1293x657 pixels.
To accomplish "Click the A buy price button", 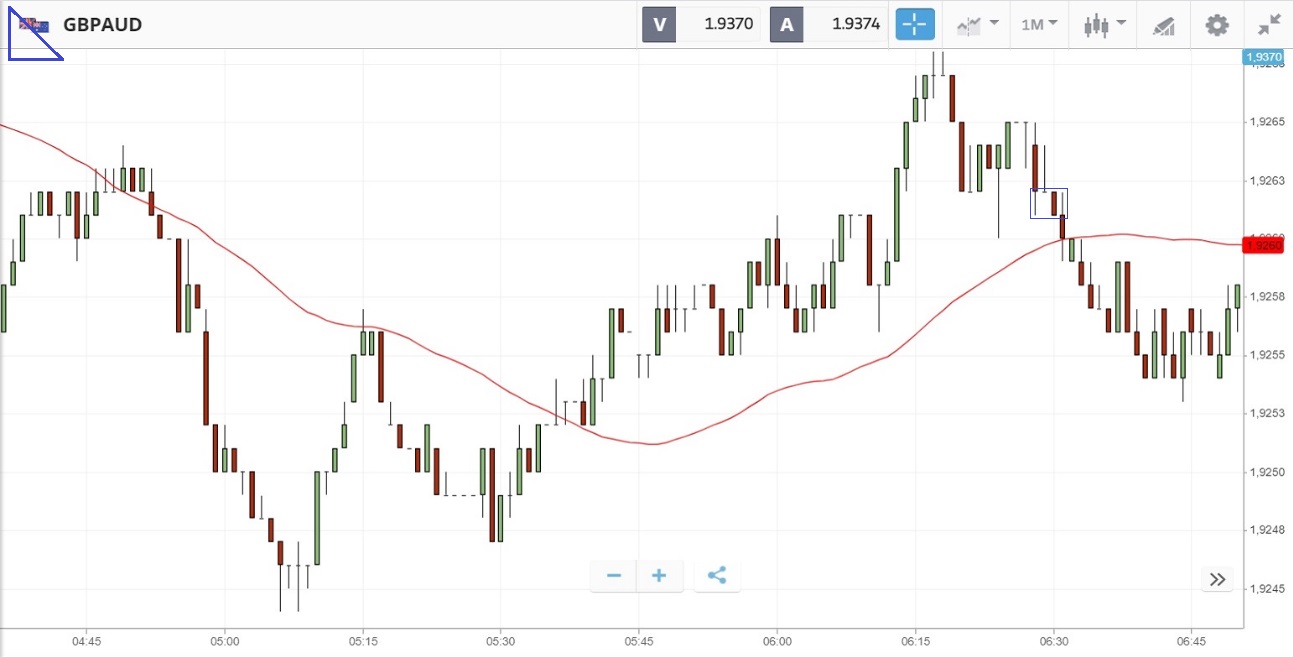I will [787, 24].
